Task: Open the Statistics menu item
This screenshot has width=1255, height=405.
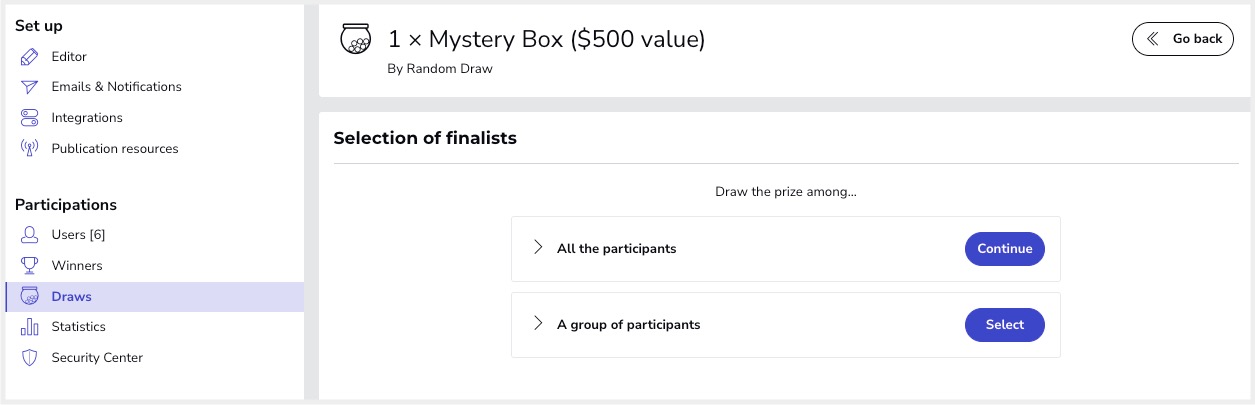Action: [x=78, y=327]
